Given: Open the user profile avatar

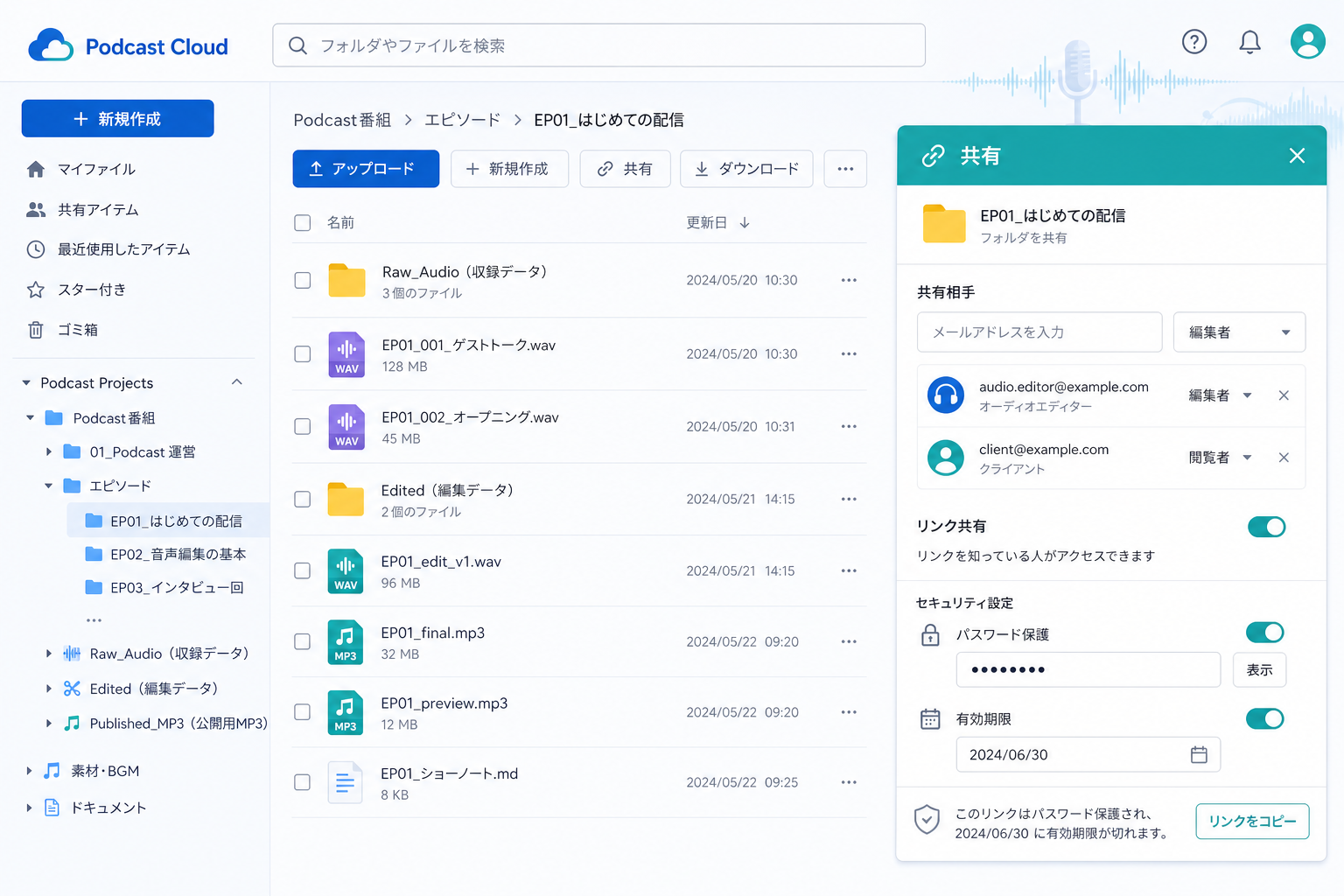Looking at the screenshot, I should pyautogui.click(x=1307, y=42).
